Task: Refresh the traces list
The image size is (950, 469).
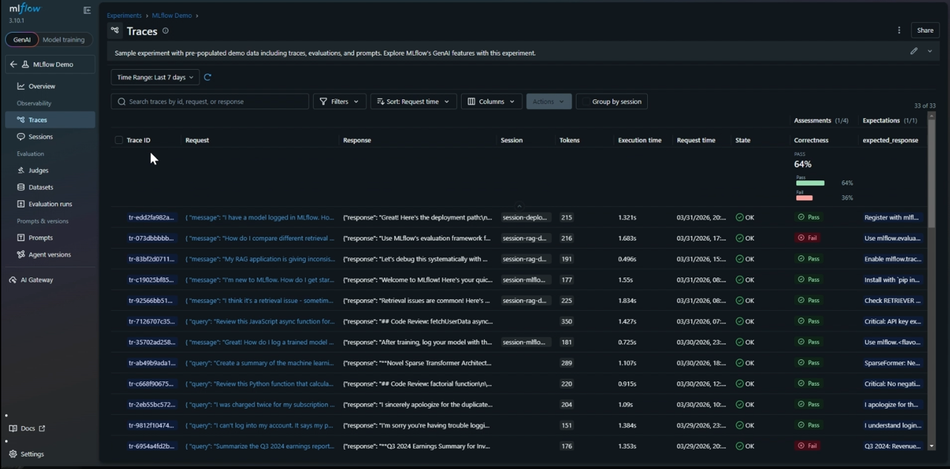Action: (208, 77)
